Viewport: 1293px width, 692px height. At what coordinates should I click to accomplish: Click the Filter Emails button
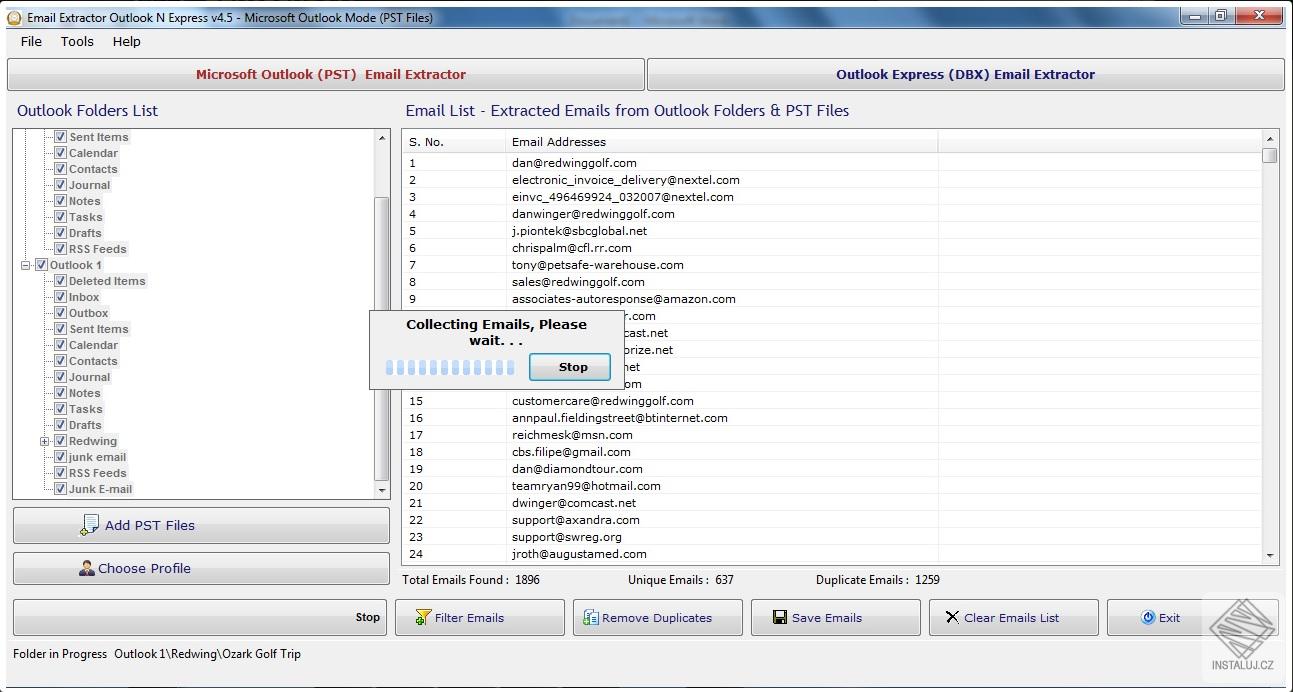[x=480, y=617]
